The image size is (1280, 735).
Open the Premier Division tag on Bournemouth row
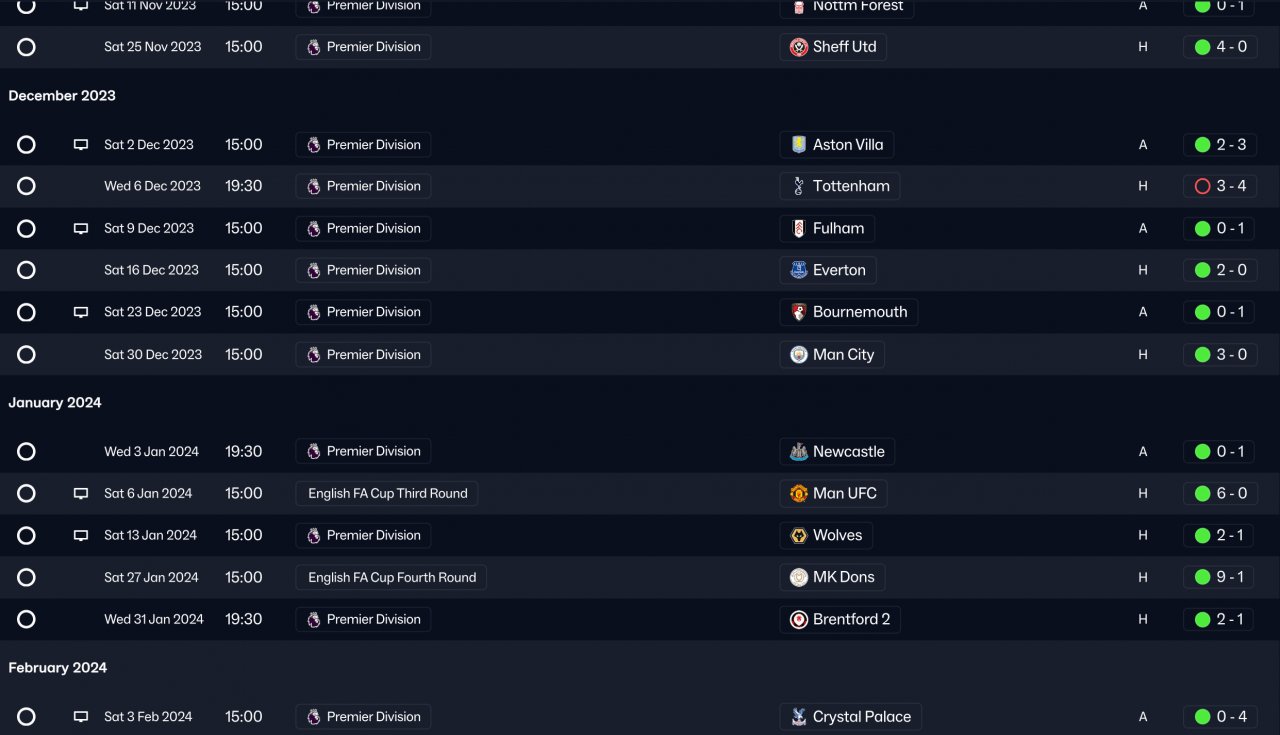363,312
